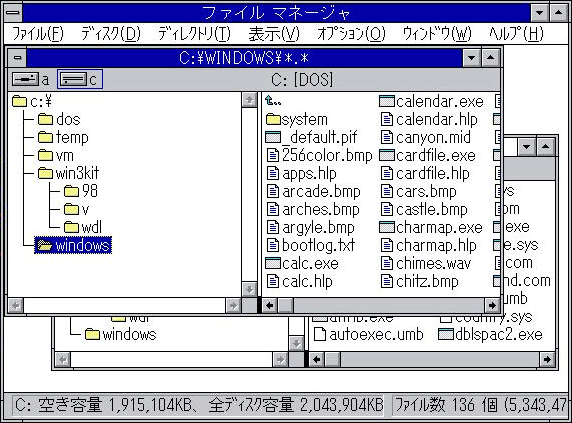Select castle.bmp file
Screen dimensions: 572x423
coord(424,209)
